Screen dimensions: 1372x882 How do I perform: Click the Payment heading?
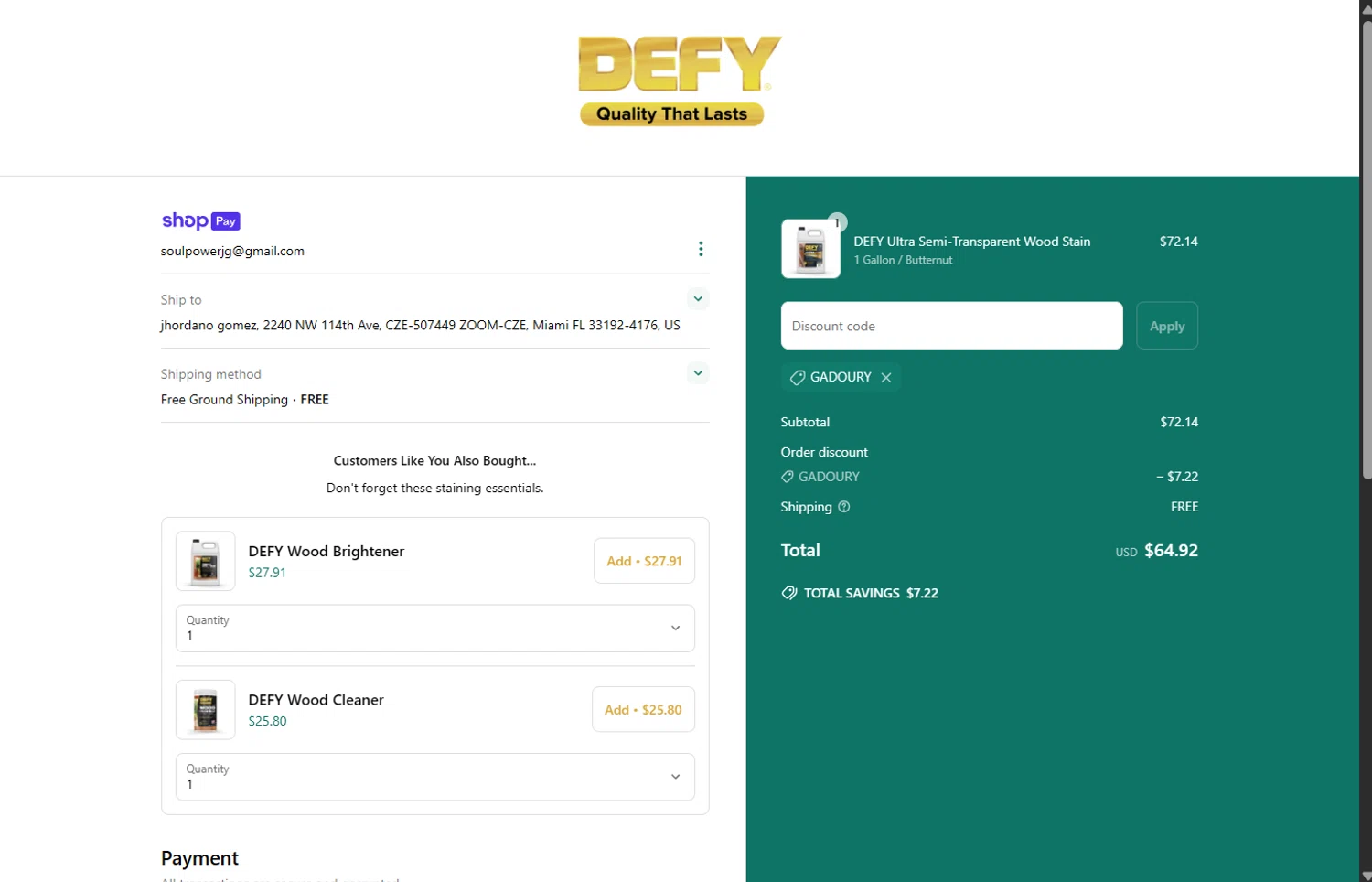pyautogui.click(x=199, y=858)
